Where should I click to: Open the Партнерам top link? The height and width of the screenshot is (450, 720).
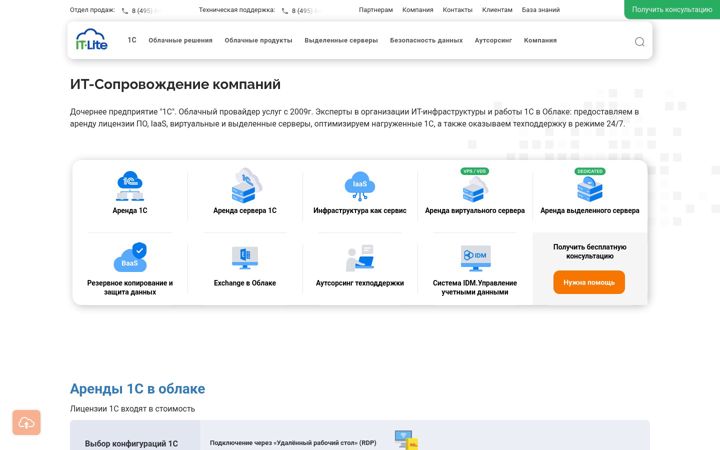376,10
